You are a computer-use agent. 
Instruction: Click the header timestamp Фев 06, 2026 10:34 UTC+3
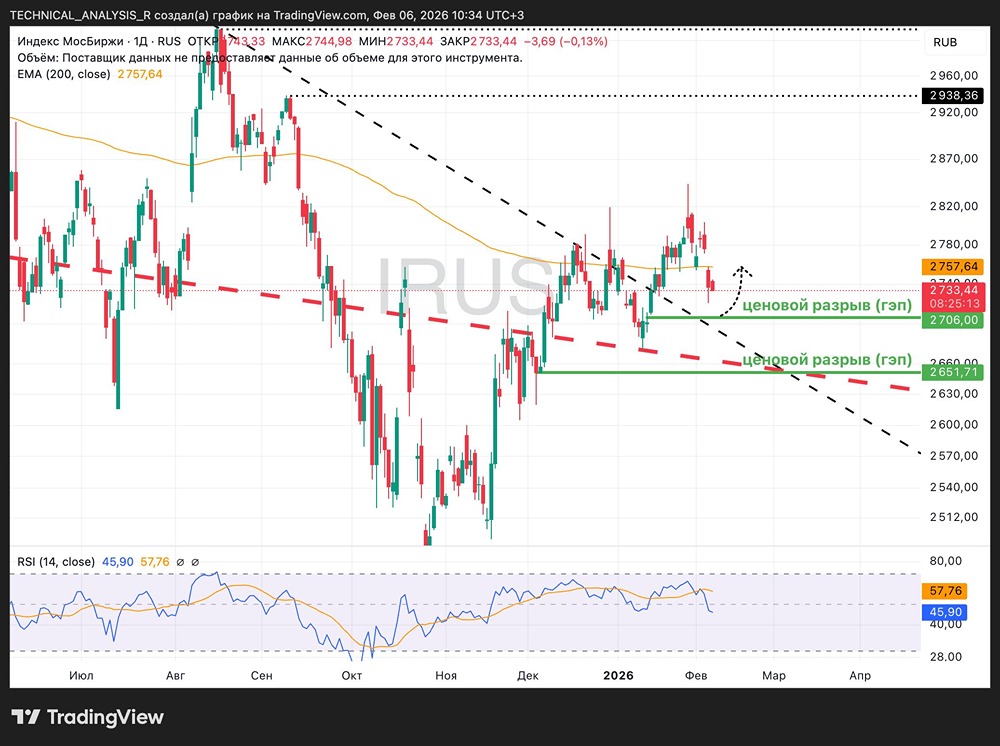448,15
